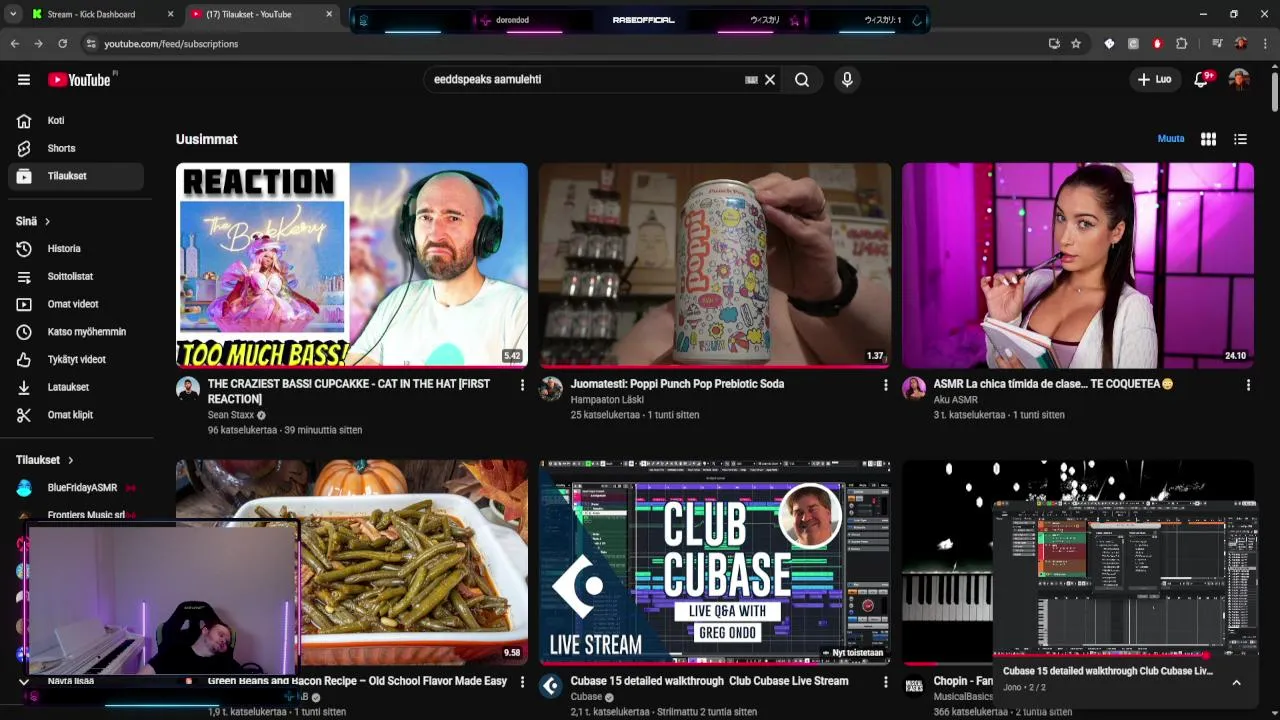1280x720 pixels.
Task: Open the Hampaaton Läski channel link
Action: (x=607, y=400)
